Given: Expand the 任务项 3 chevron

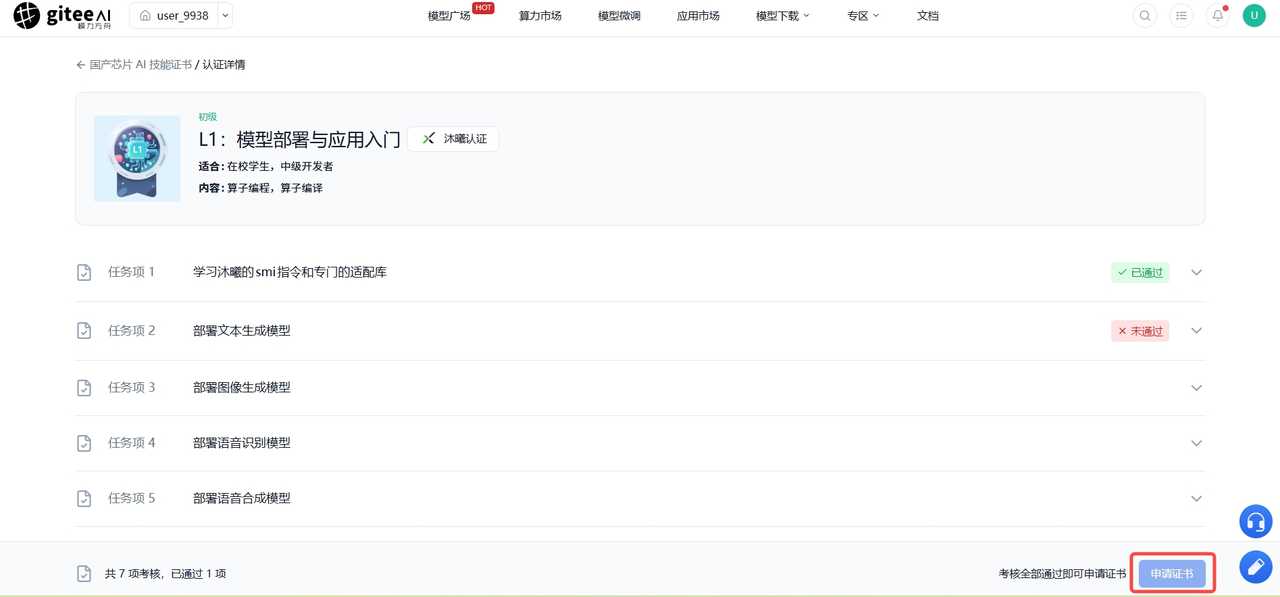Looking at the screenshot, I should coord(1196,388).
